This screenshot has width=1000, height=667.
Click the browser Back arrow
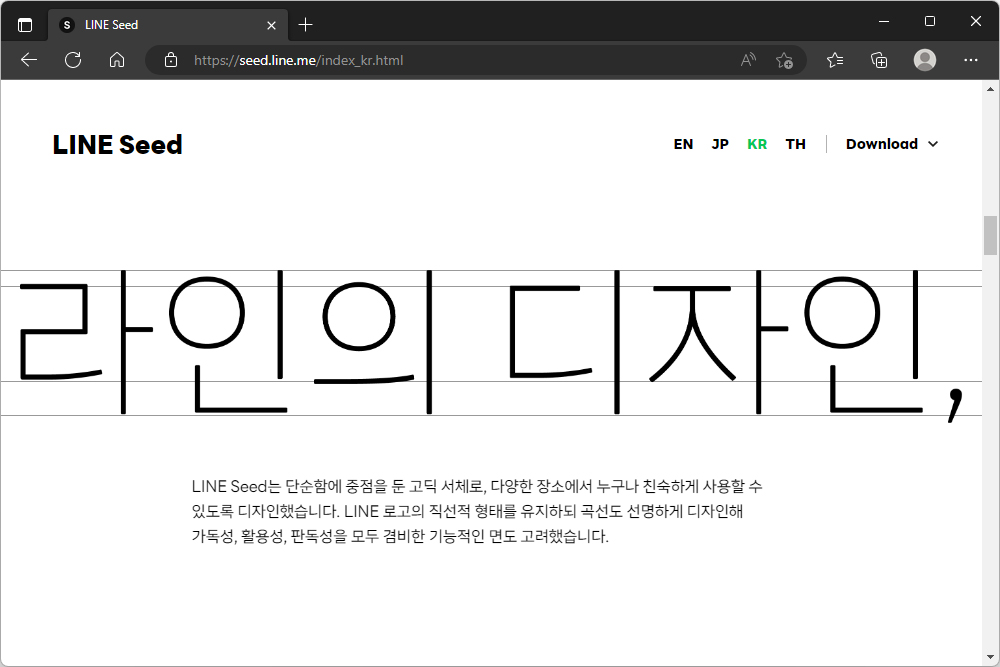pos(29,61)
